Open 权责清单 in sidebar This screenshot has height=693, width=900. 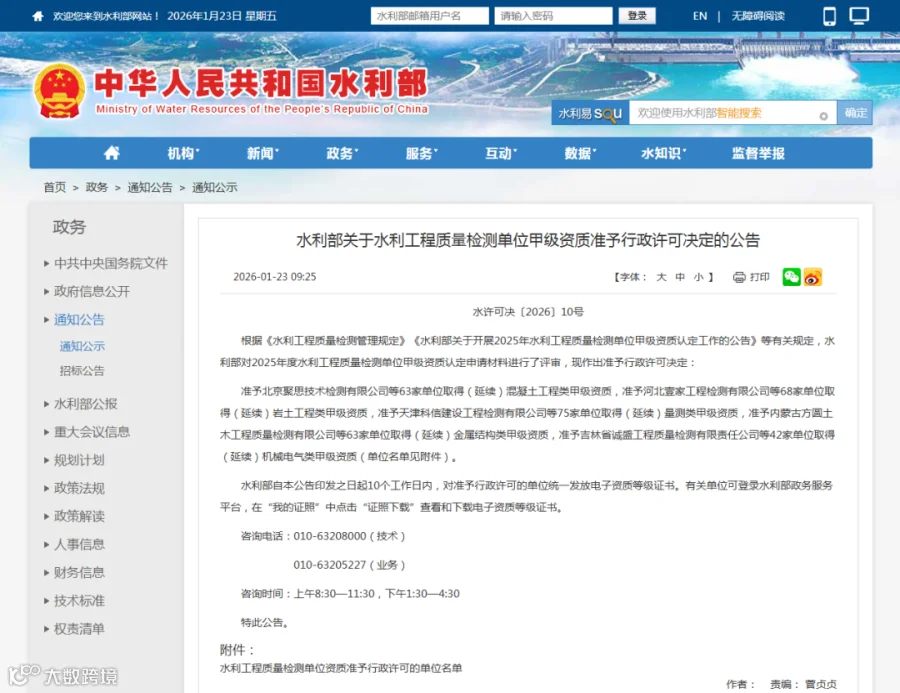tap(79, 629)
